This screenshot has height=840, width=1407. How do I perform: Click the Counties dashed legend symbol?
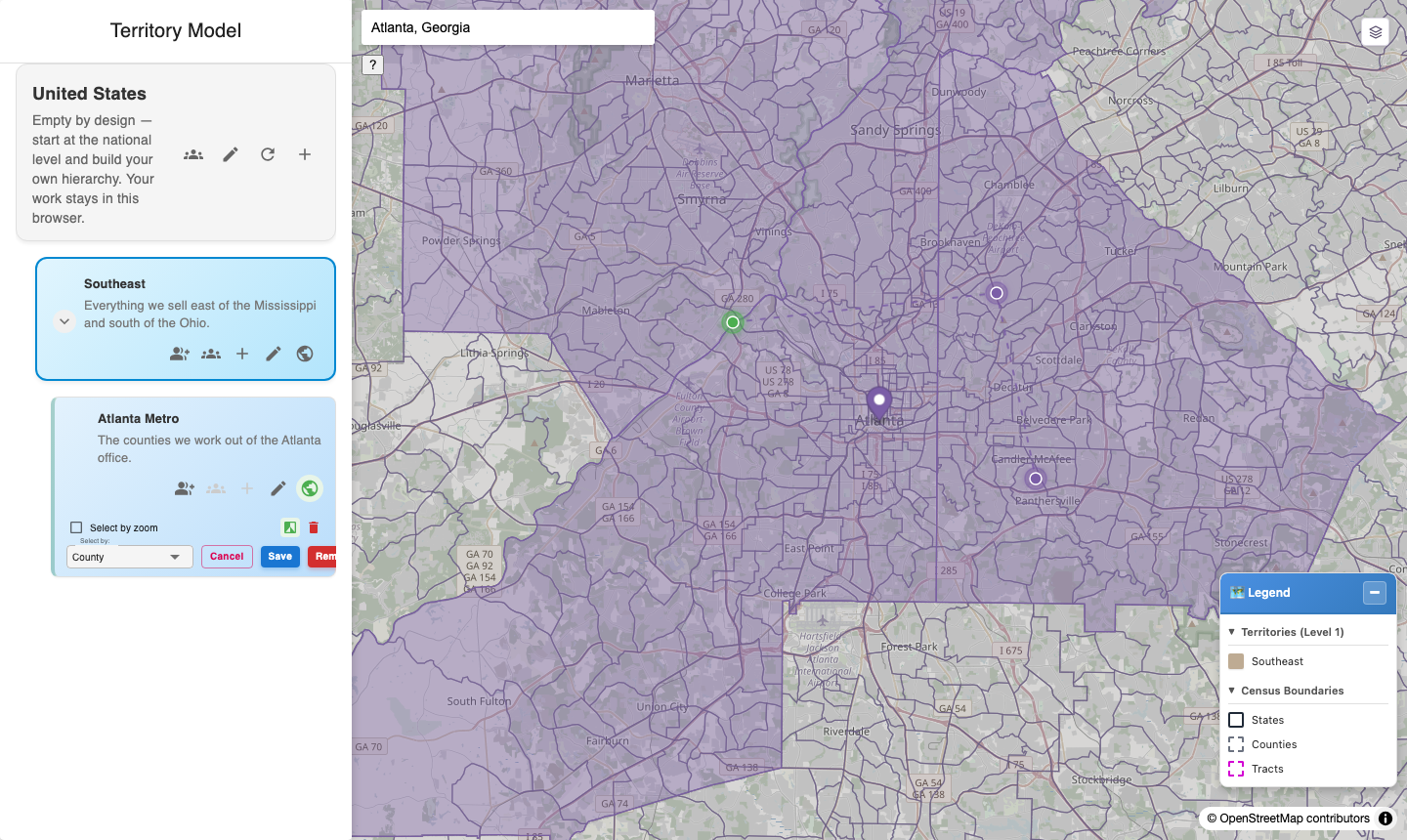(1236, 744)
